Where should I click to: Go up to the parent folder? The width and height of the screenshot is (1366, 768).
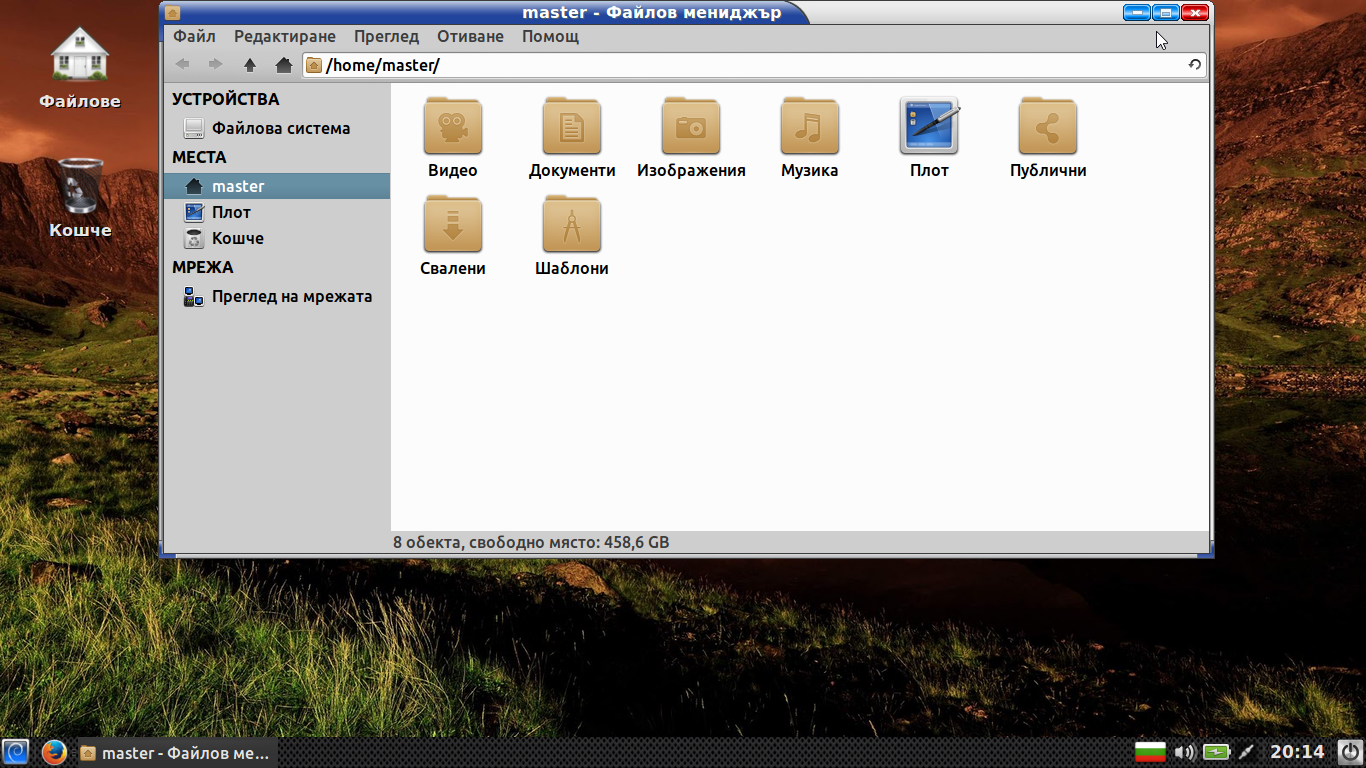pyautogui.click(x=250, y=65)
